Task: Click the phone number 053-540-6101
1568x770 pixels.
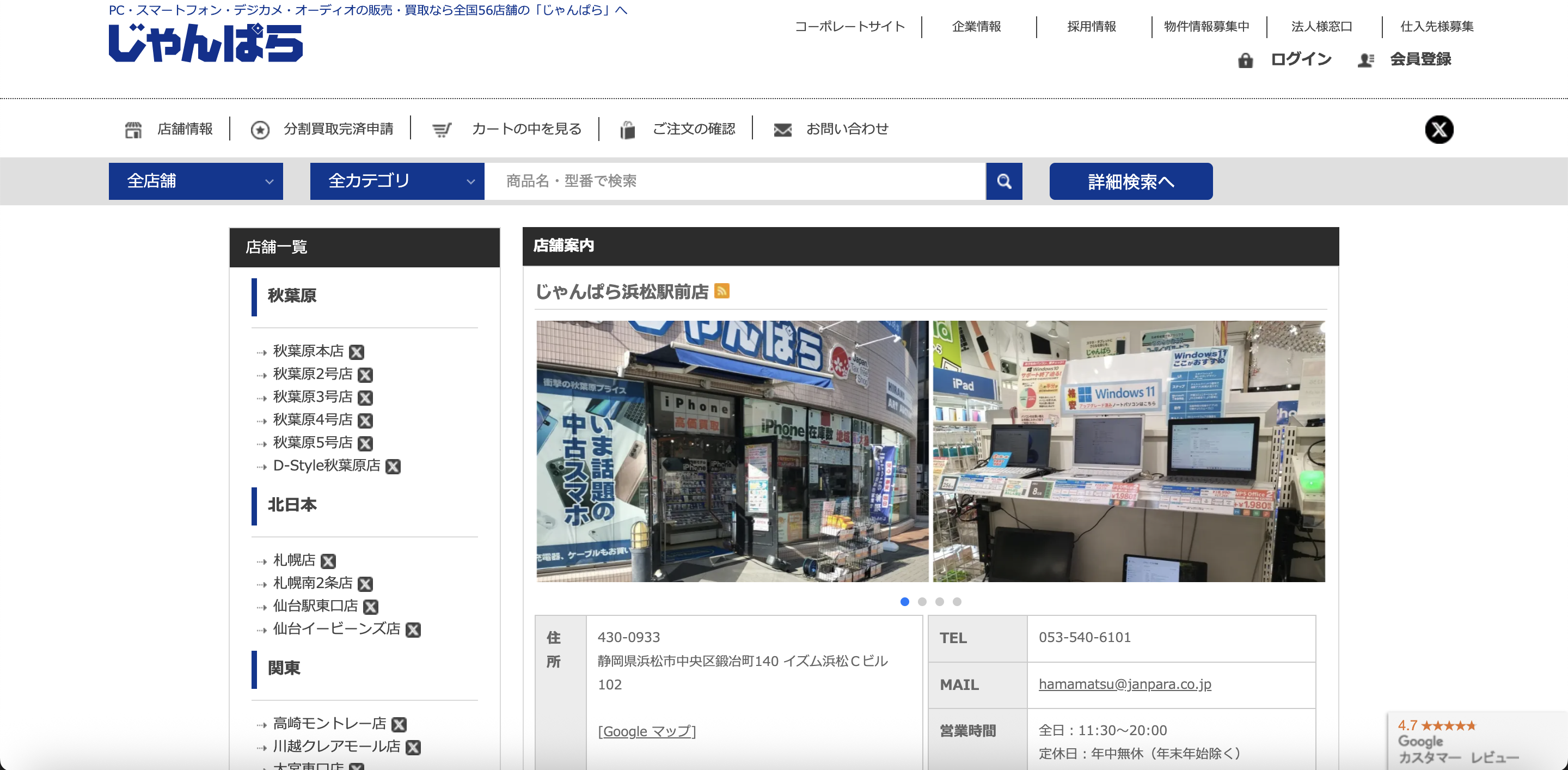Action: (1084, 637)
